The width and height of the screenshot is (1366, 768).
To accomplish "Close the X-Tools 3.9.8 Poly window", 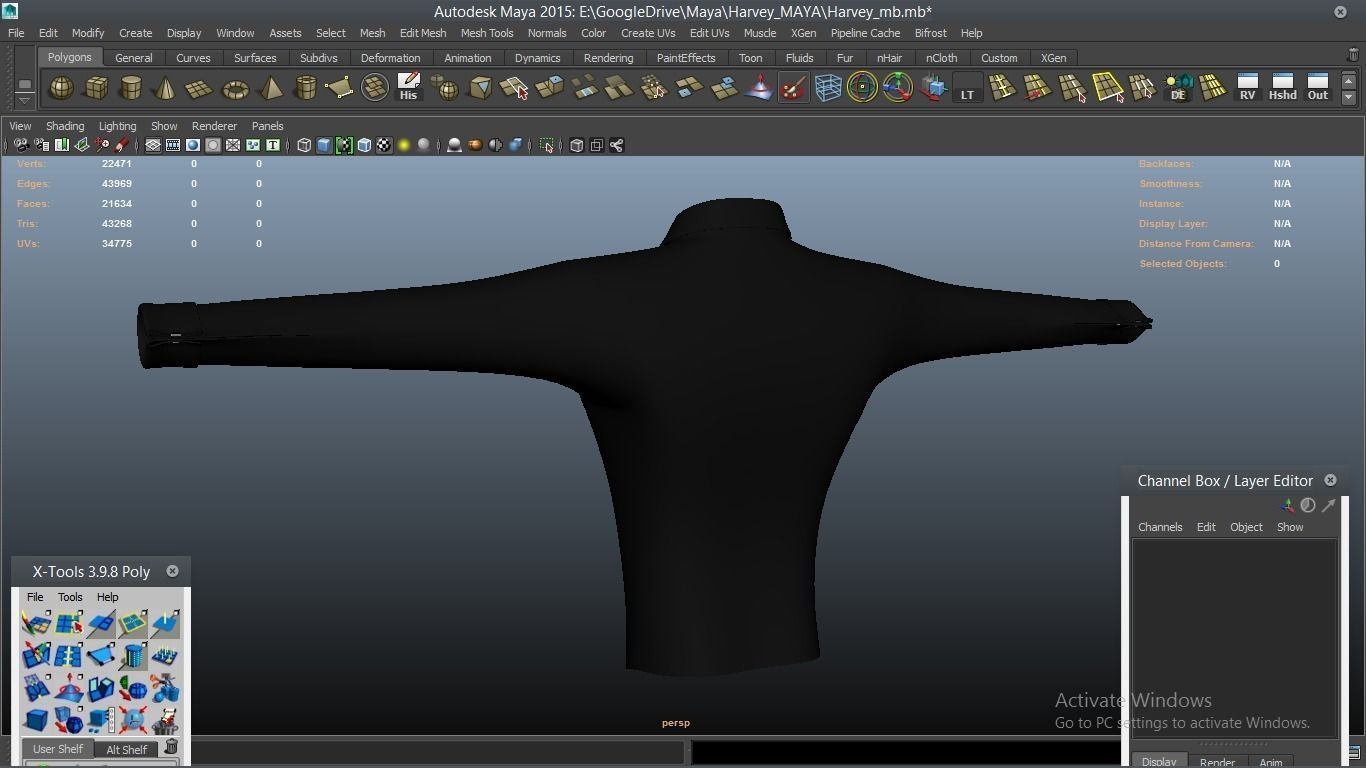I will pyautogui.click(x=172, y=571).
